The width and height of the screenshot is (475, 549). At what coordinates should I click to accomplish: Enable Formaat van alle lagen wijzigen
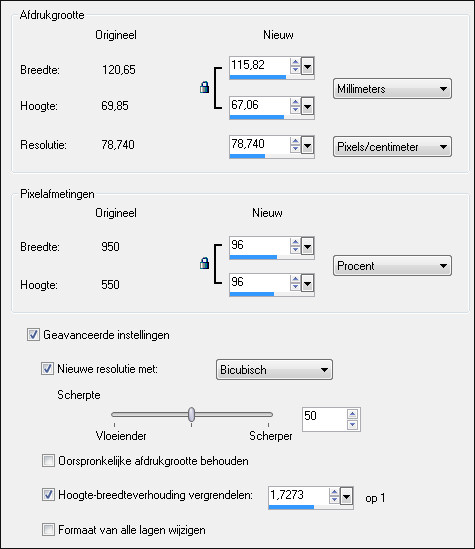48,529
